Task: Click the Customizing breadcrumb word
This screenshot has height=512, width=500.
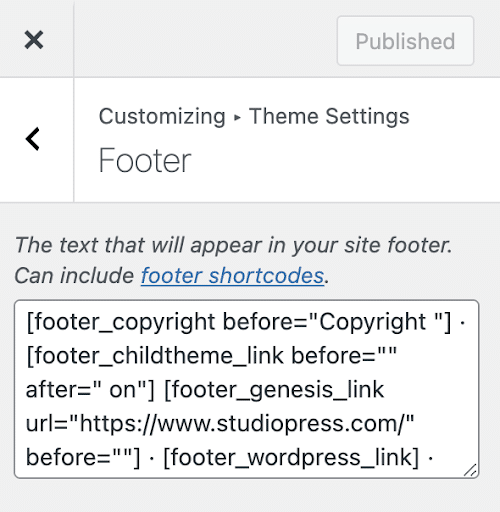Action: [162, 117]
